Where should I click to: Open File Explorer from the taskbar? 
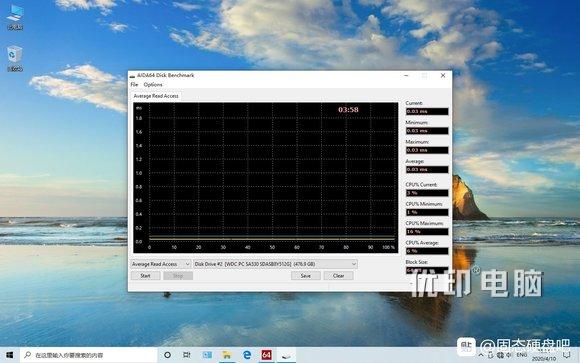(x=226, y=355)
